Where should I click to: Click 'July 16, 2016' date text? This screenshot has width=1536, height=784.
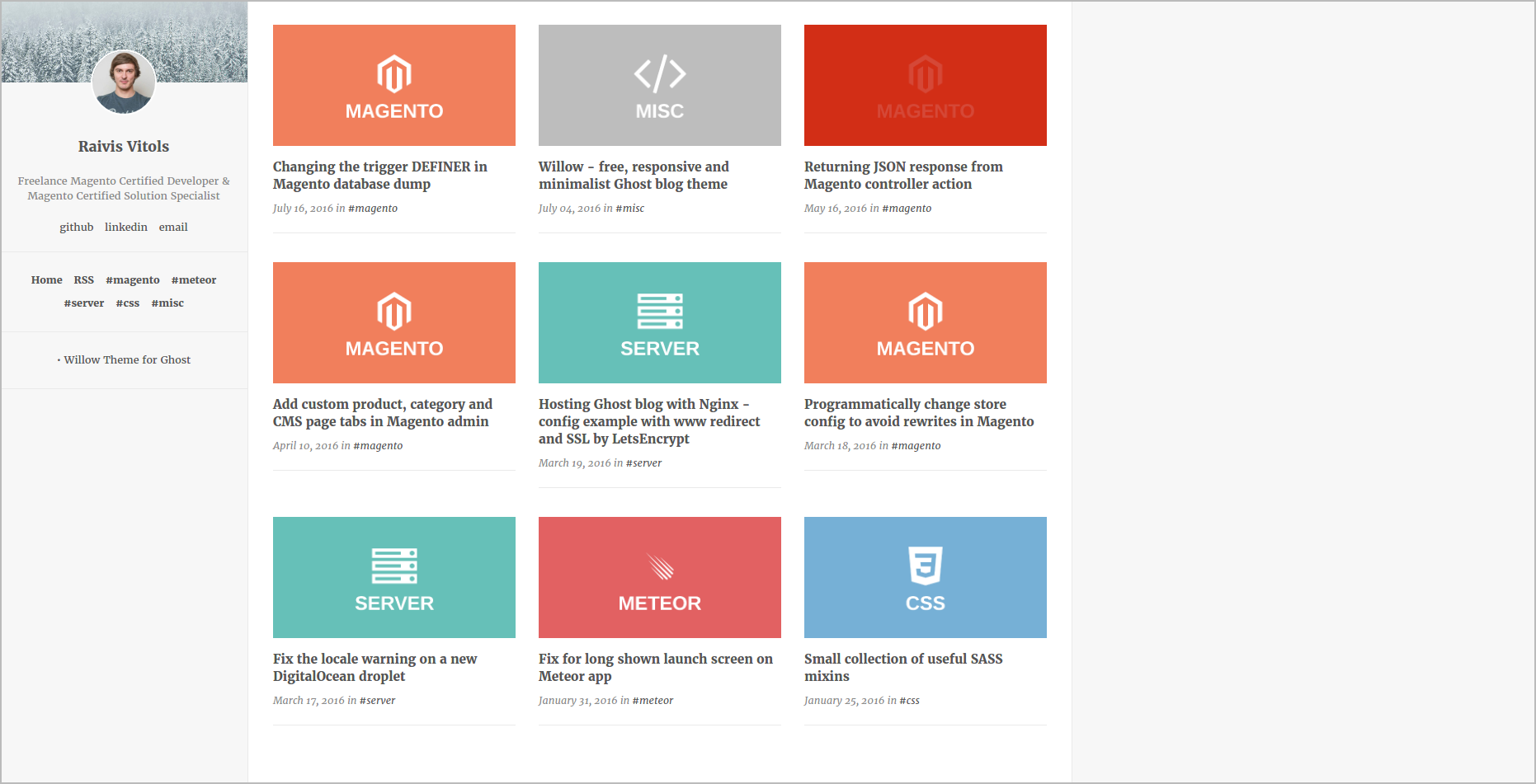[x=303, y=209]
